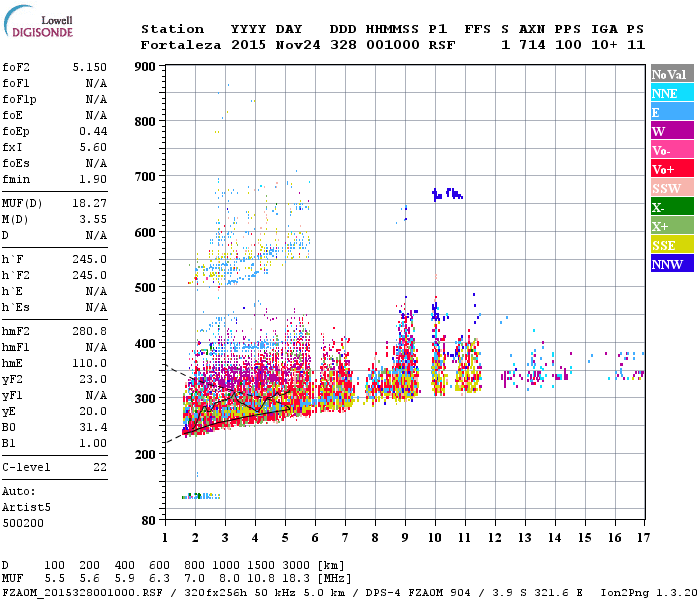Screen dimensions: 700x600
Task: Click the E blue legend swatch
Action: click(x=672, y=111)
